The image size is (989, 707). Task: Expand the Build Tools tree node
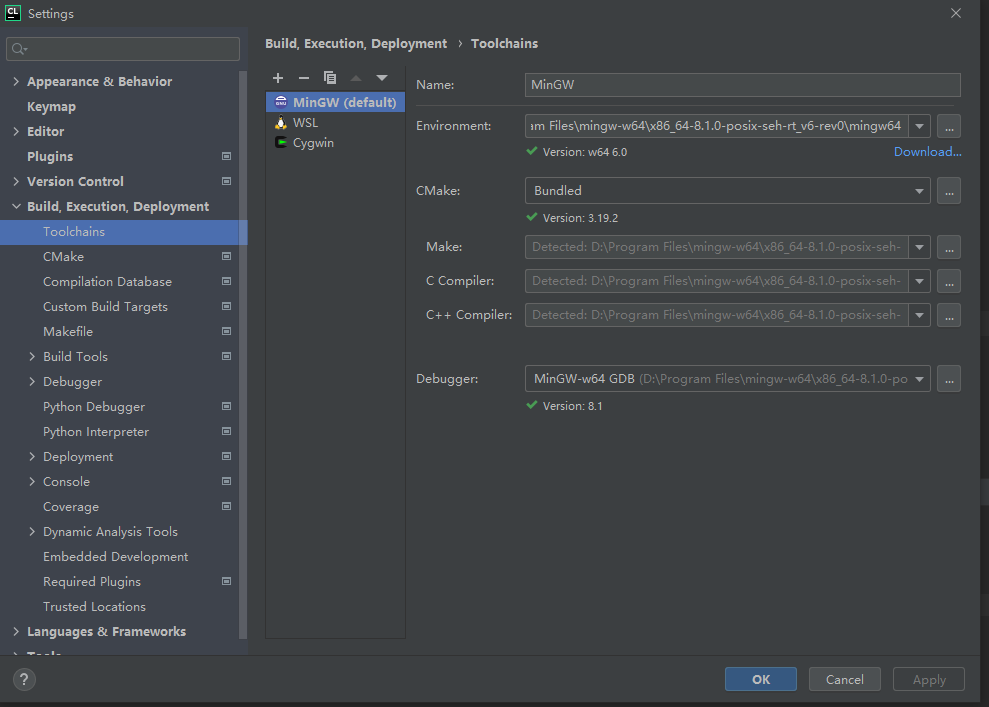click(x=32, y=357)
